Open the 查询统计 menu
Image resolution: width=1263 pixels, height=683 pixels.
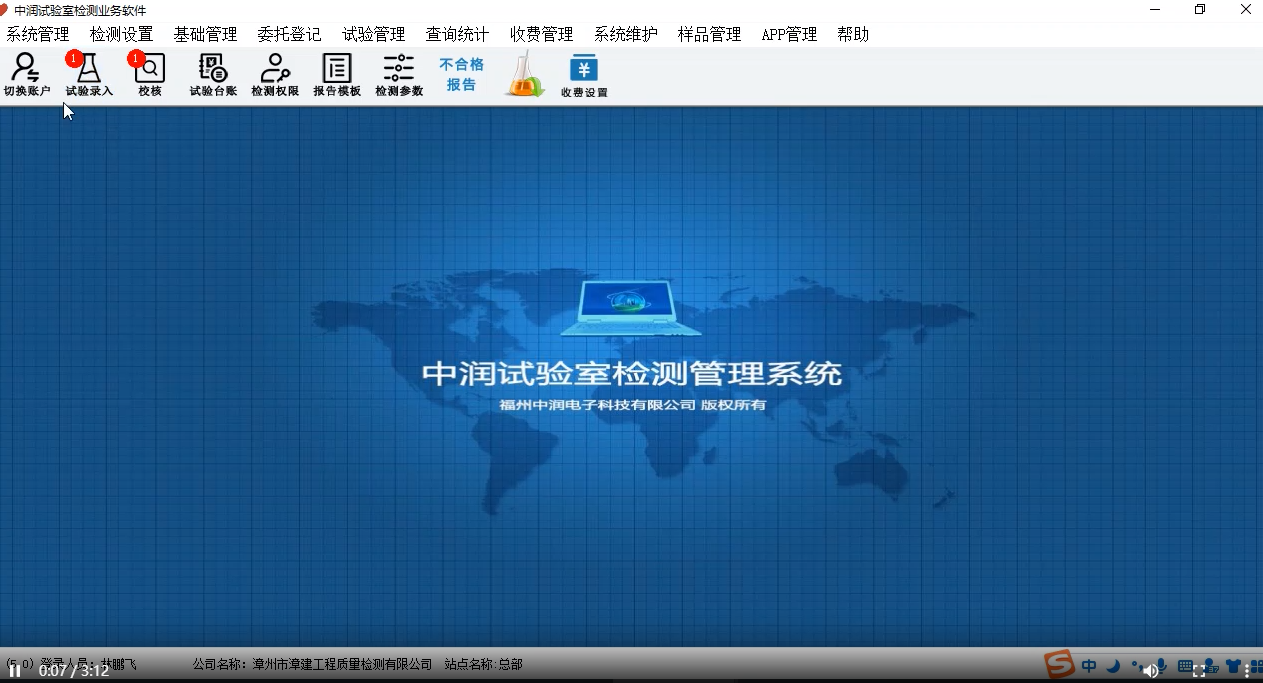tap(457, 34)
